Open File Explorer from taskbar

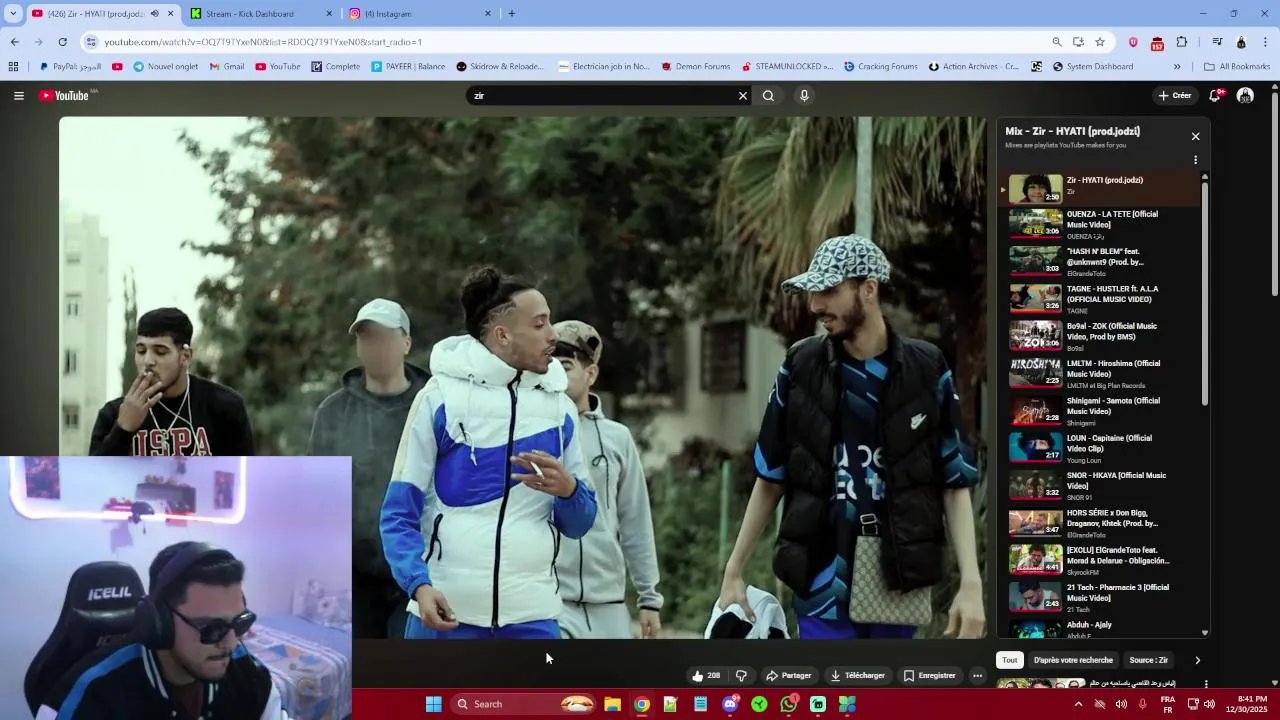coord(612,704)
